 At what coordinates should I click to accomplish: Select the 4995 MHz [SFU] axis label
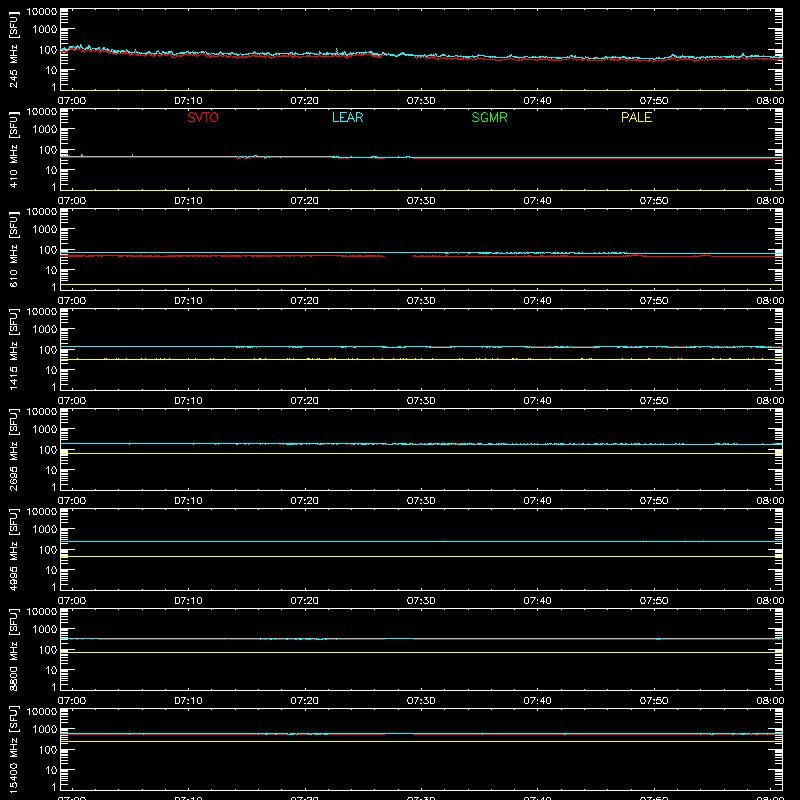pos(13,549)
